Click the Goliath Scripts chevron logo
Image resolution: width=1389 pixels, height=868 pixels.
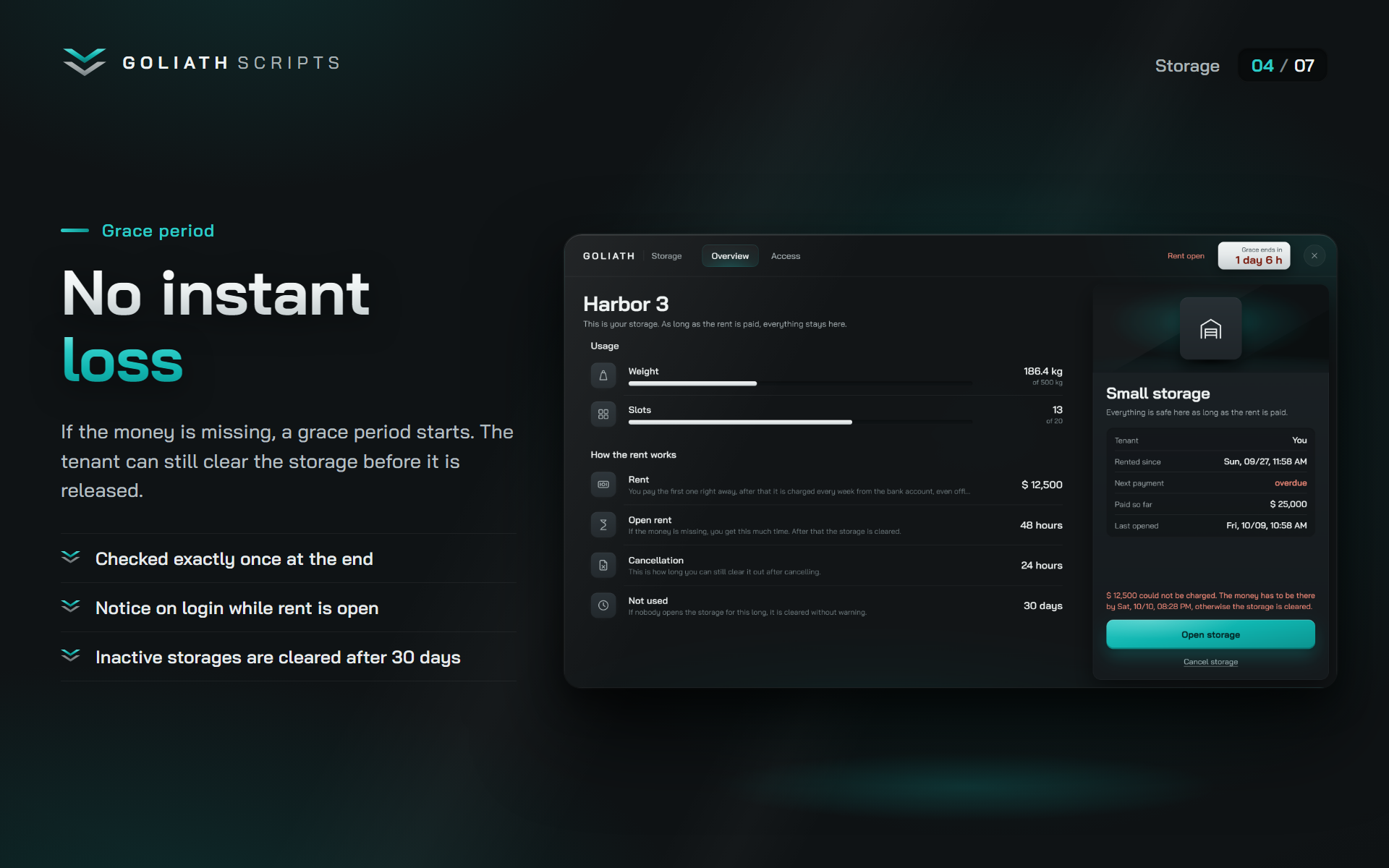85,62
